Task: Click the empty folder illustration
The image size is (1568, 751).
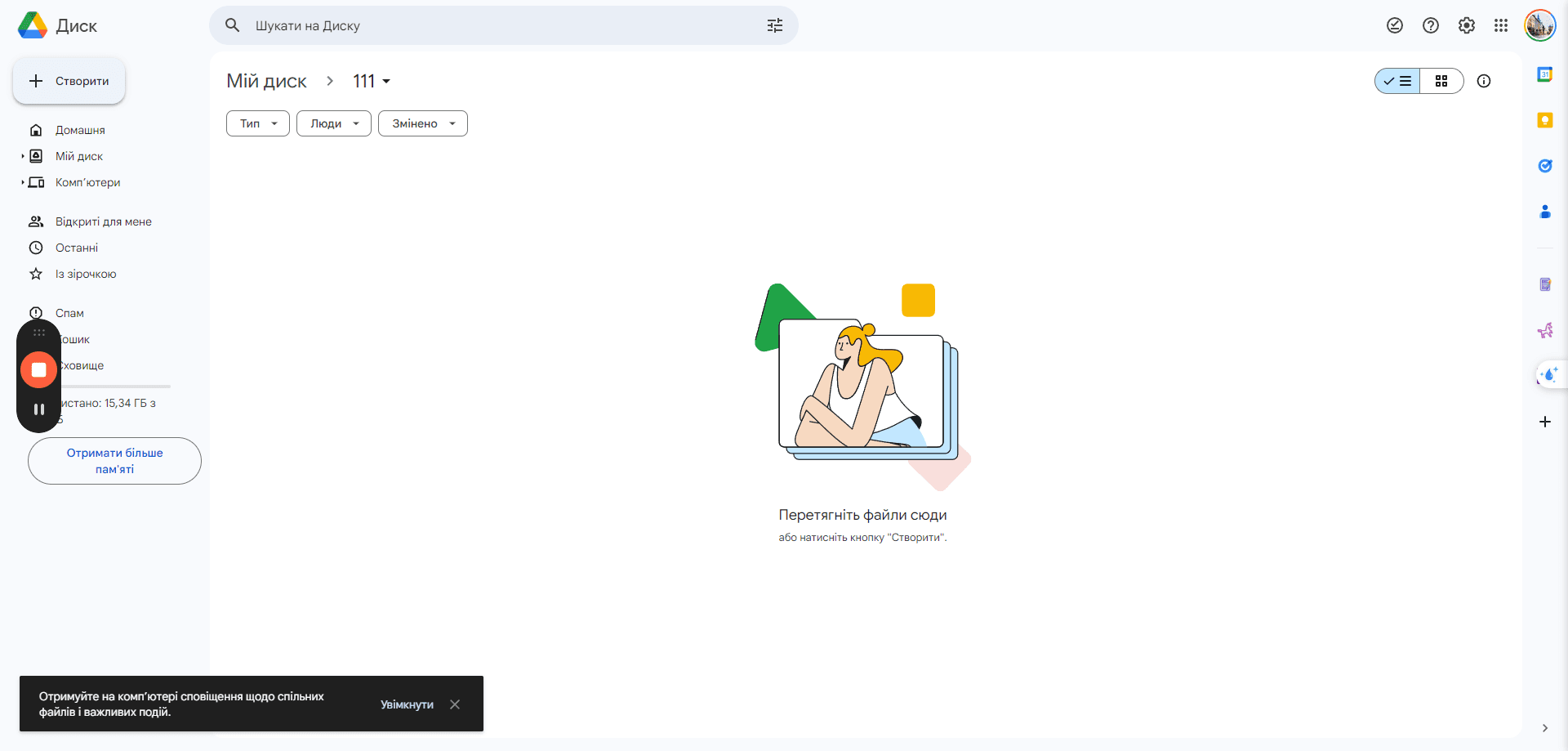Action: click(x=862, y=387)
